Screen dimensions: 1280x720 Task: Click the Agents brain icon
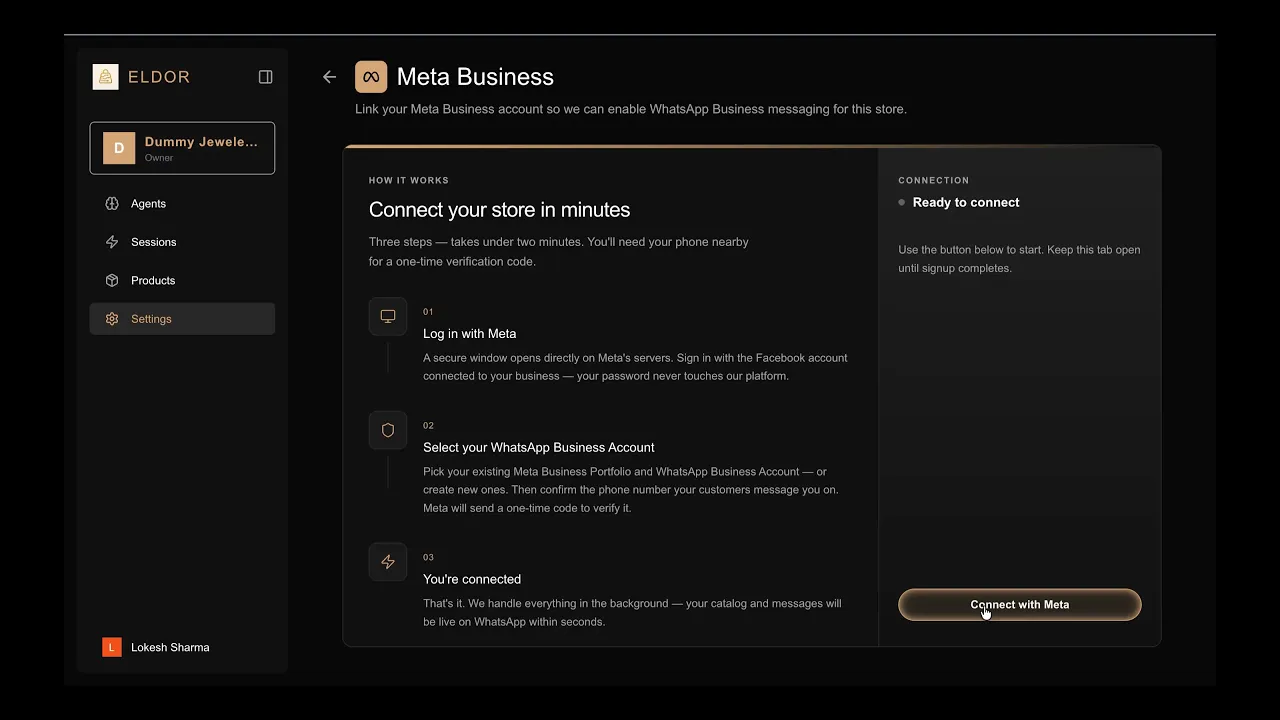tap(112, 204)
